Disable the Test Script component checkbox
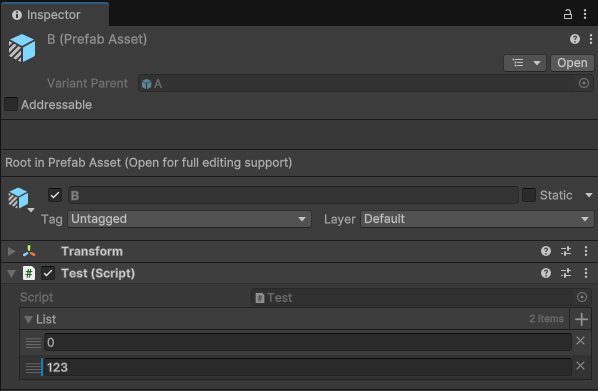Image resolution: width=598 pixels, height=391 pixels. point(48,273)
